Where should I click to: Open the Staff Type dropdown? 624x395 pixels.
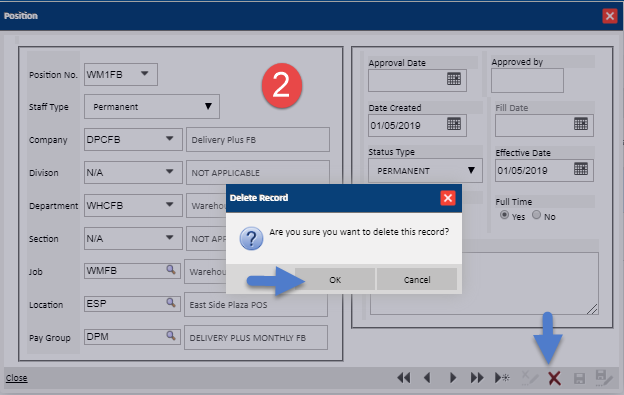click(x=208, y=106)
